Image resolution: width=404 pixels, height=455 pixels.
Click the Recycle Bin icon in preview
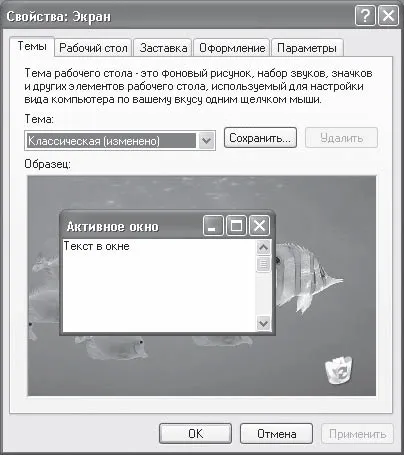tap(338, 370)
